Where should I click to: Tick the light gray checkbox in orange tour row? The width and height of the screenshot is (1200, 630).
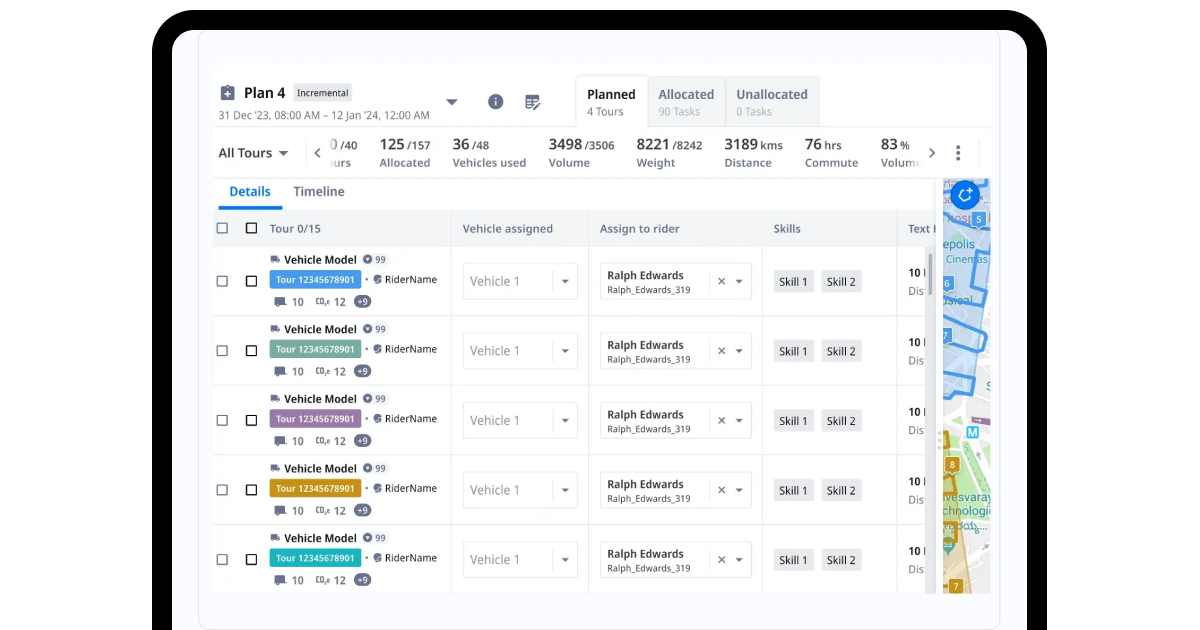coord(222,490)
